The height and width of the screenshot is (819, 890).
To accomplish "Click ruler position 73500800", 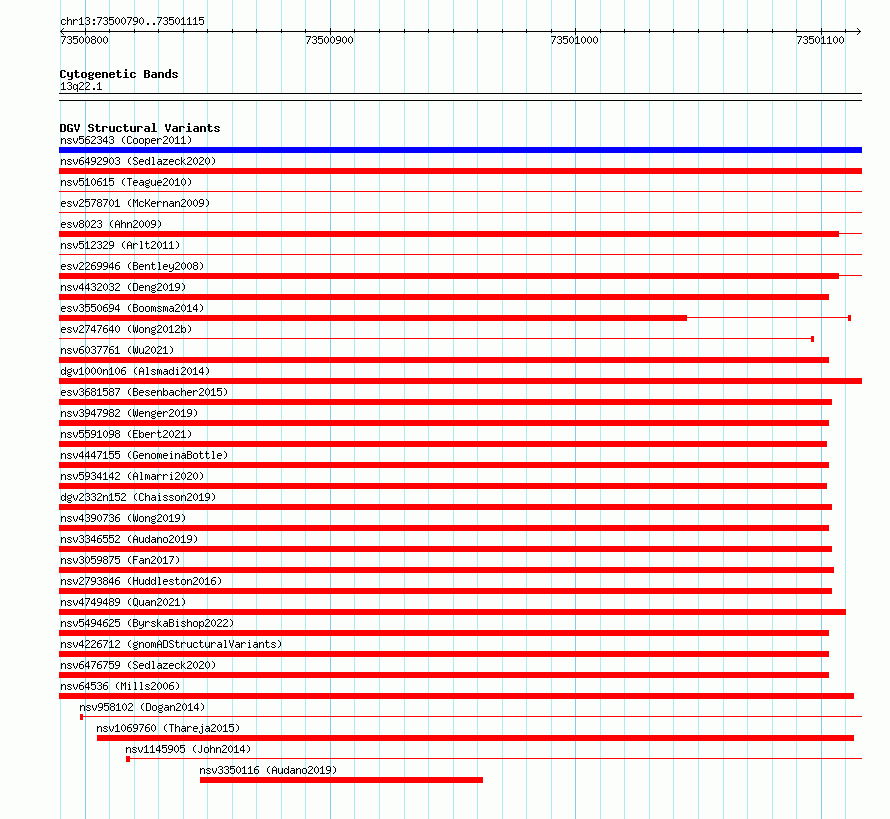I will (84, 40).
